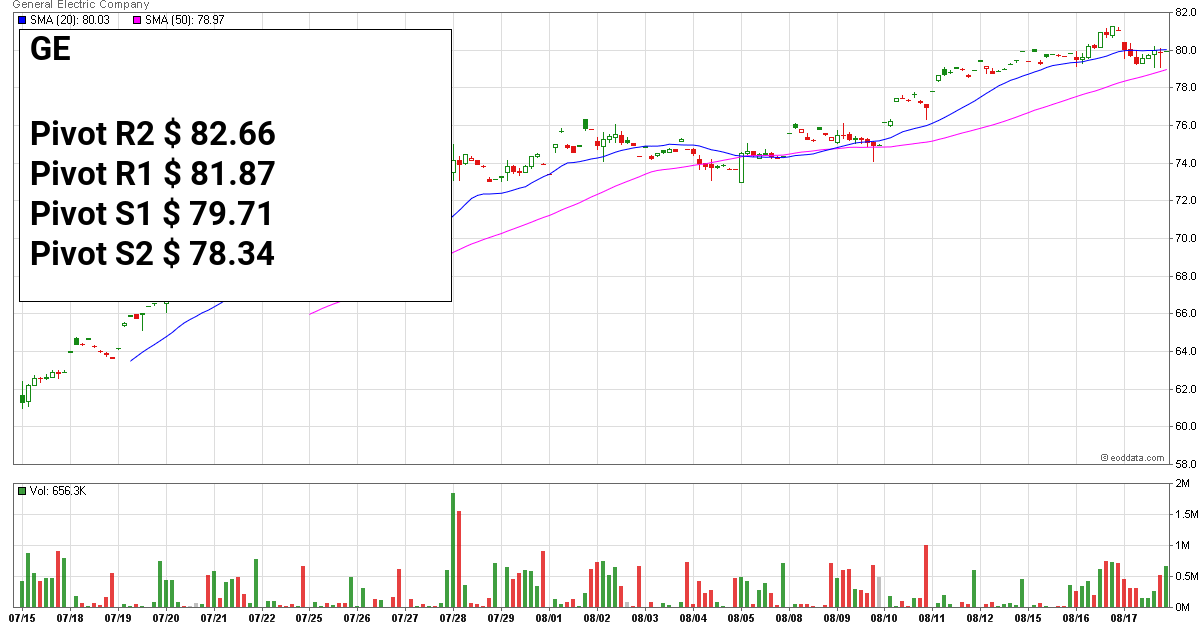
Task: Click the 1M volume axis label
Action: click(x=1181, y=546)
